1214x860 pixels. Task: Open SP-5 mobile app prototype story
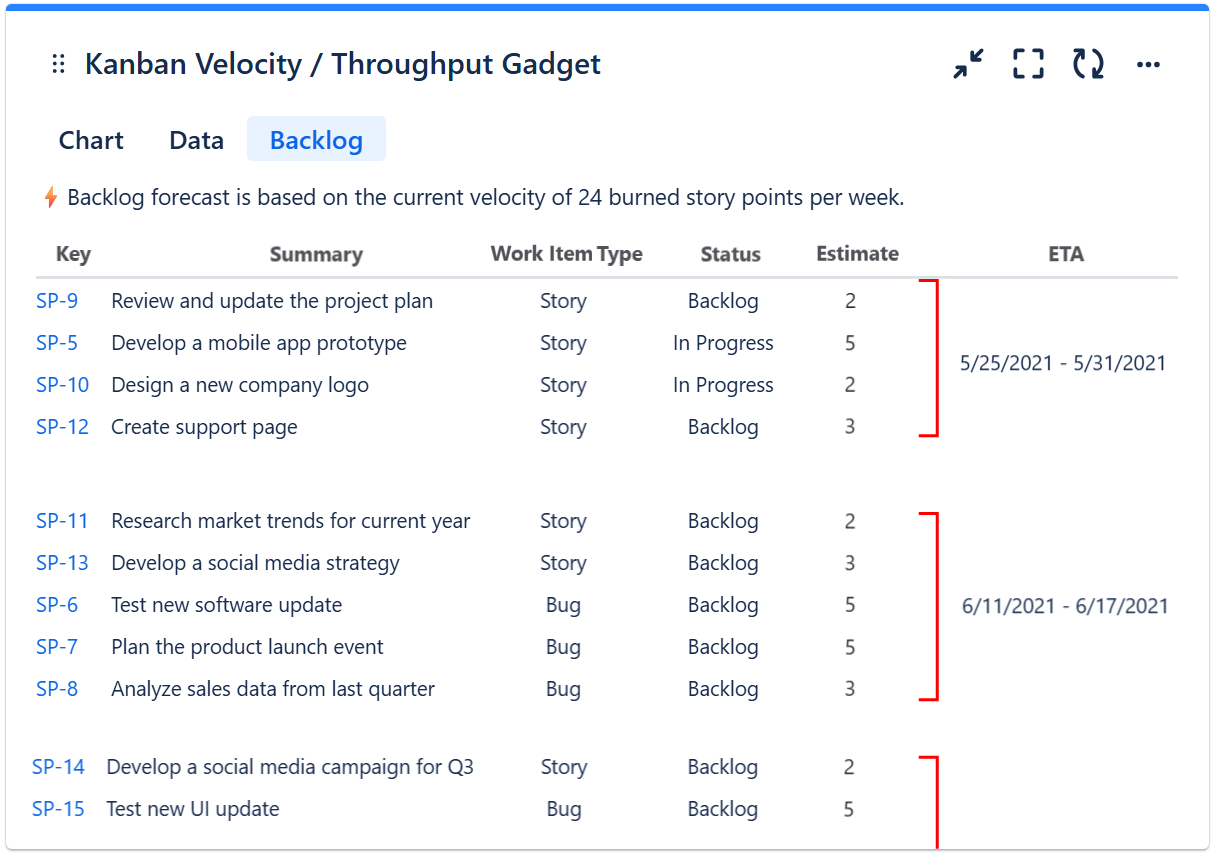pos(57,342)
